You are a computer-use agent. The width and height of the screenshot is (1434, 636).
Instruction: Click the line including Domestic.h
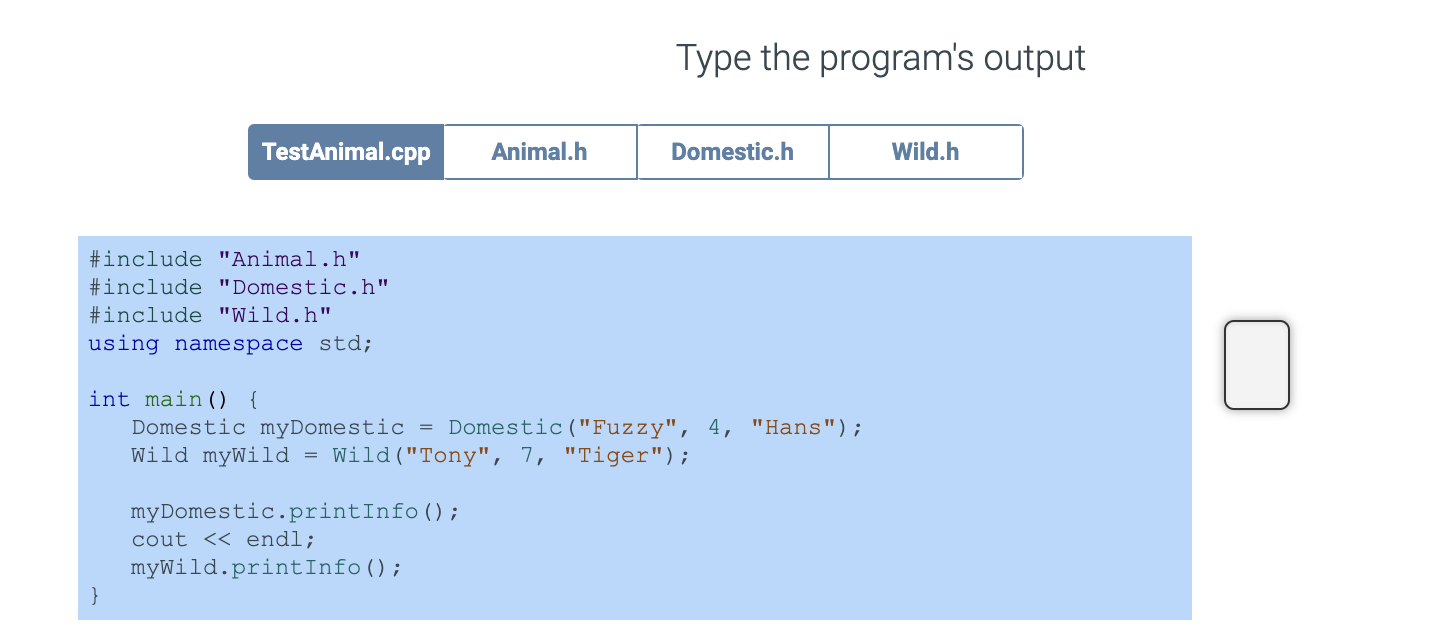point(237,287)
